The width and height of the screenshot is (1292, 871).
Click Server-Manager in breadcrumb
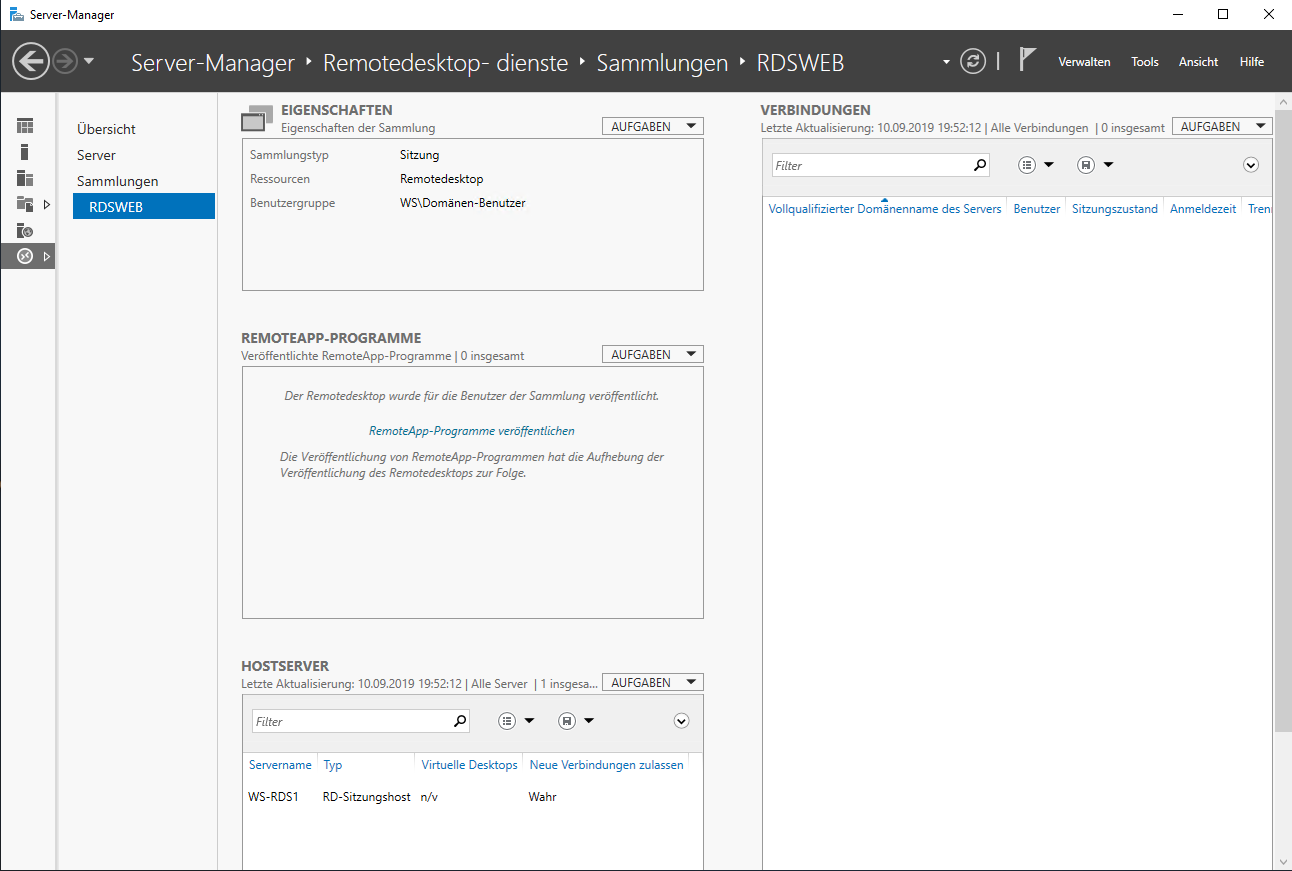click(x=213, y=63)
